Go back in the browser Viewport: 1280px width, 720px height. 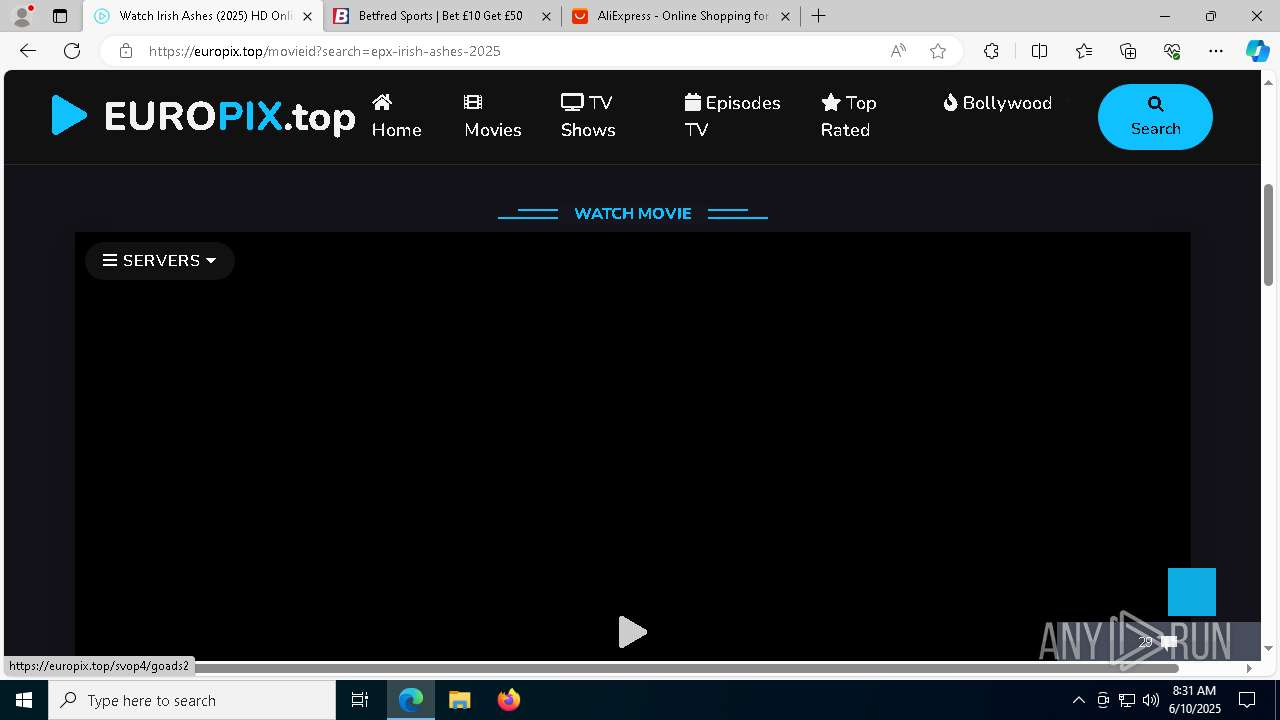pyautogui.click(x=28, y=51)
